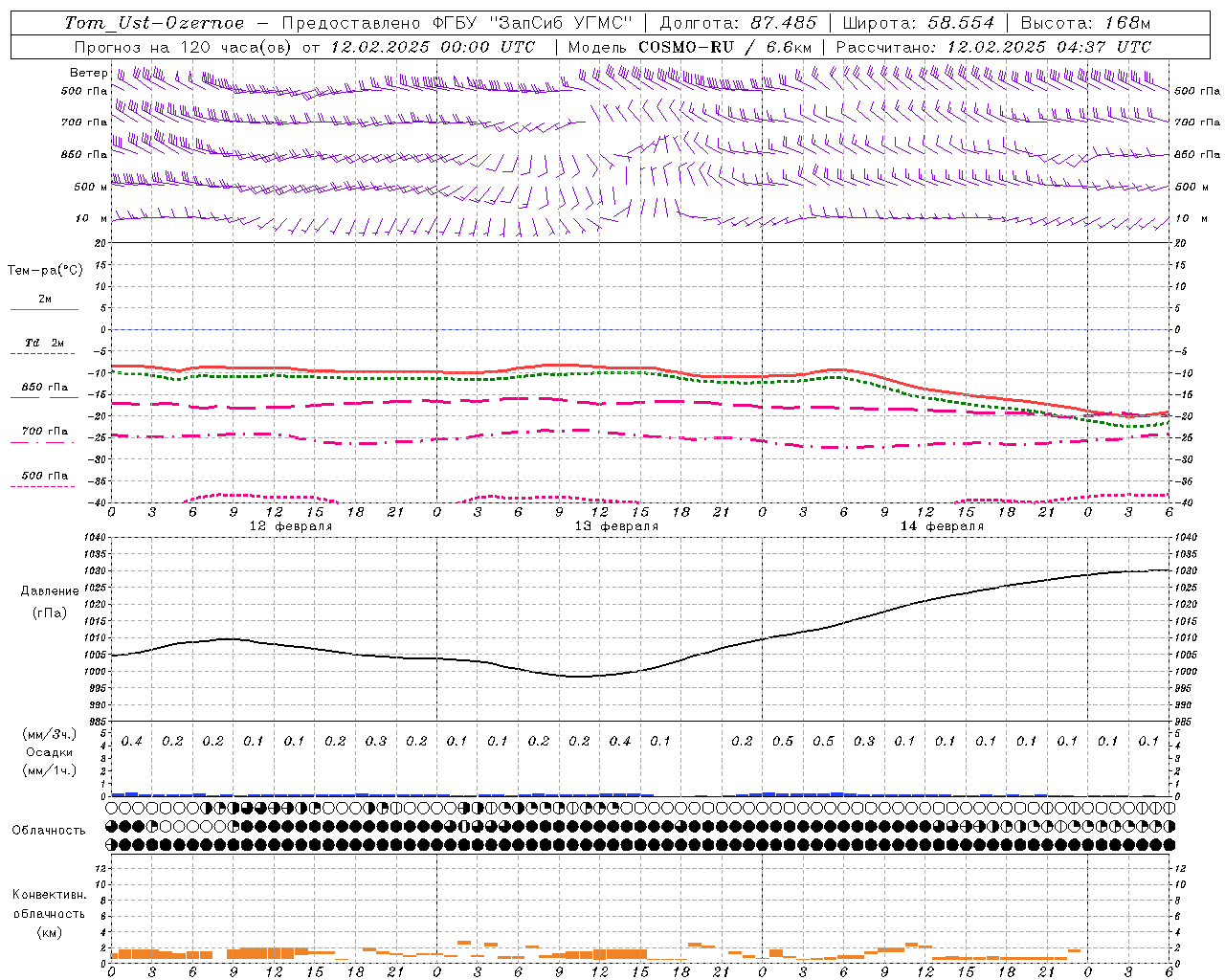Click the '(мм/1ч.)' units label

(50, 770)
